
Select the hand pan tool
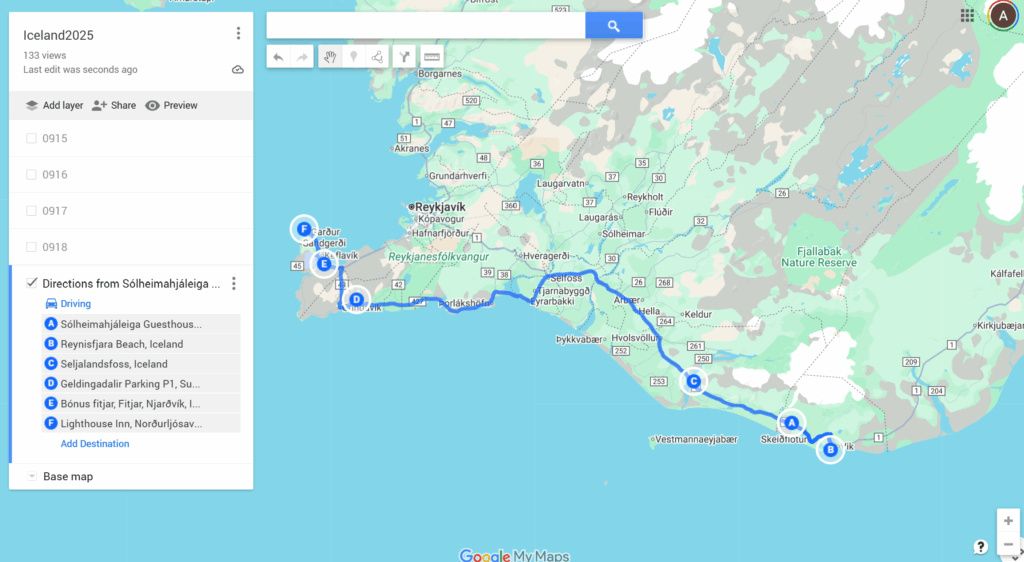click(x=330, y=57)
